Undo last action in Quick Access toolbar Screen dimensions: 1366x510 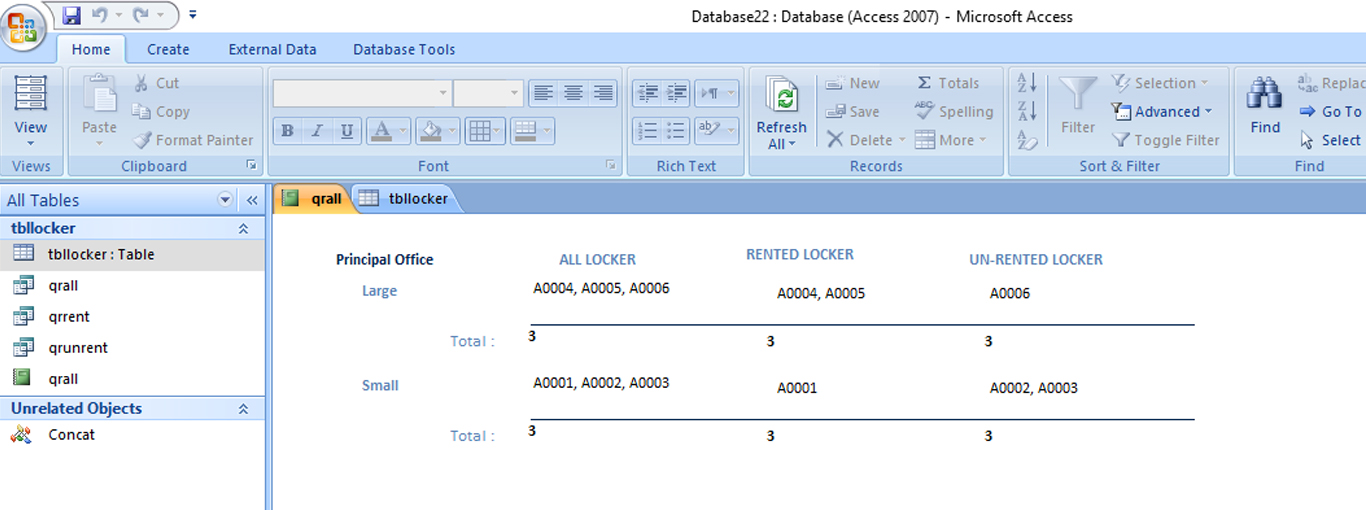[x=99, y=15]
